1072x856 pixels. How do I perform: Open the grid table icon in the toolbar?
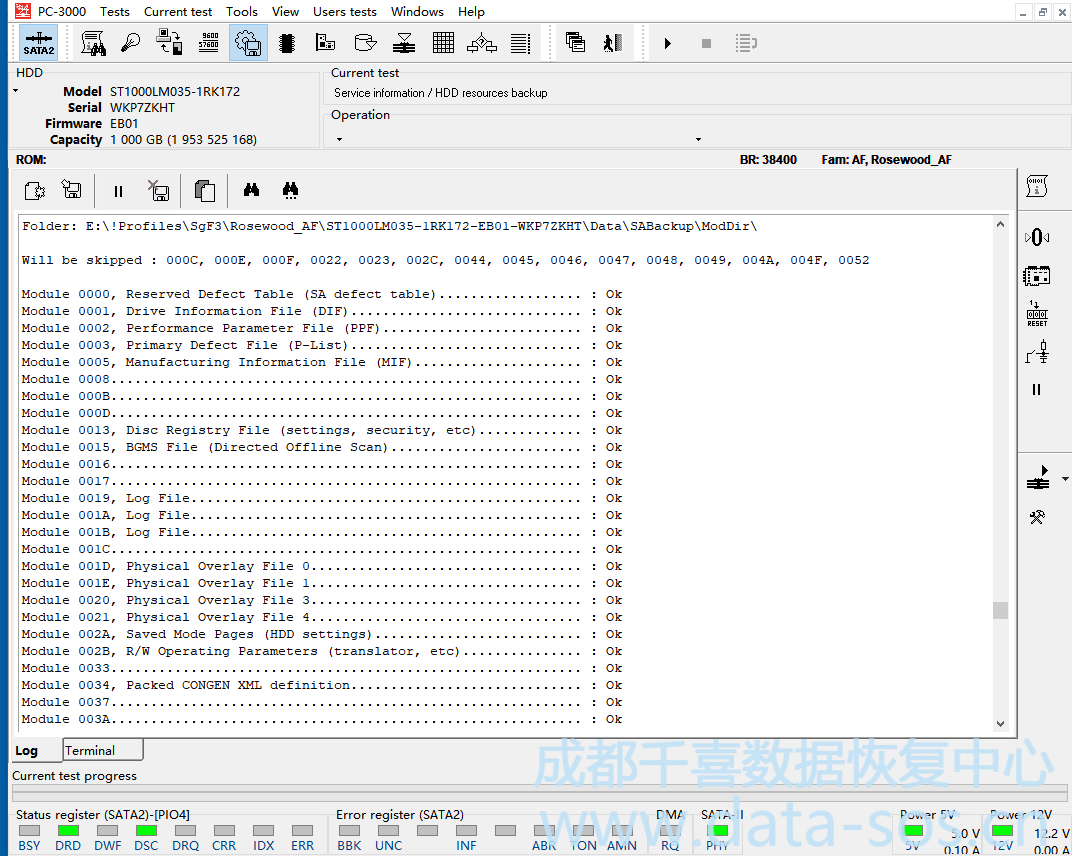pos(444,43)
